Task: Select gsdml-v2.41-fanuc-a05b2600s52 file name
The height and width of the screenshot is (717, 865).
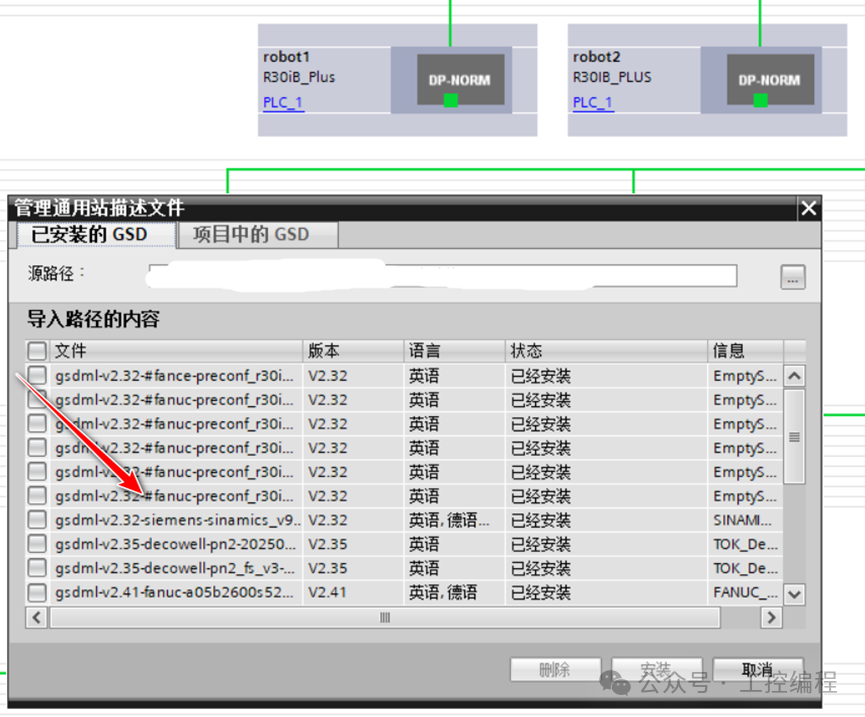Action: [174, 592]
